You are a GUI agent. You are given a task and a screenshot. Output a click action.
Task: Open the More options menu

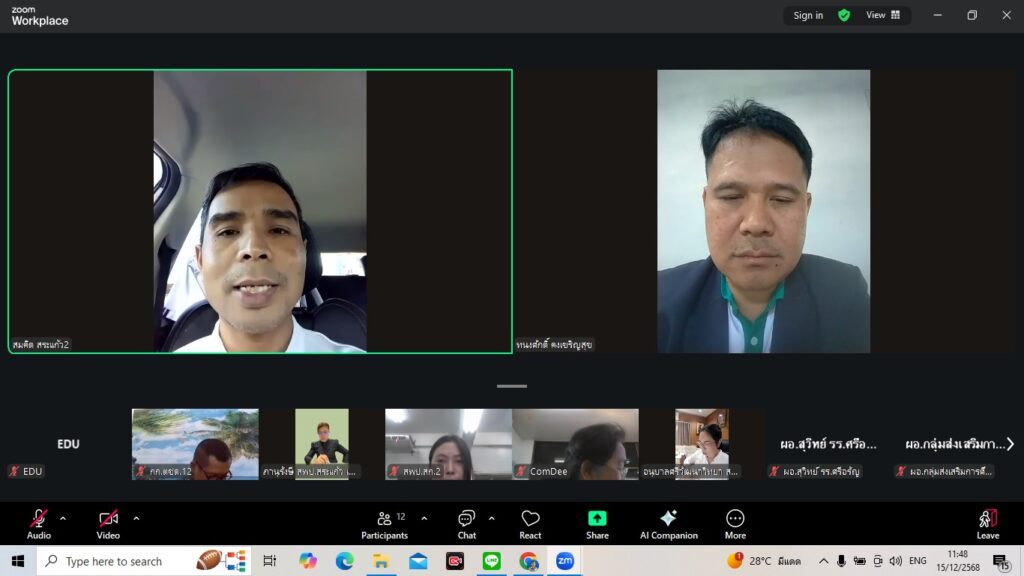[735, 523]
